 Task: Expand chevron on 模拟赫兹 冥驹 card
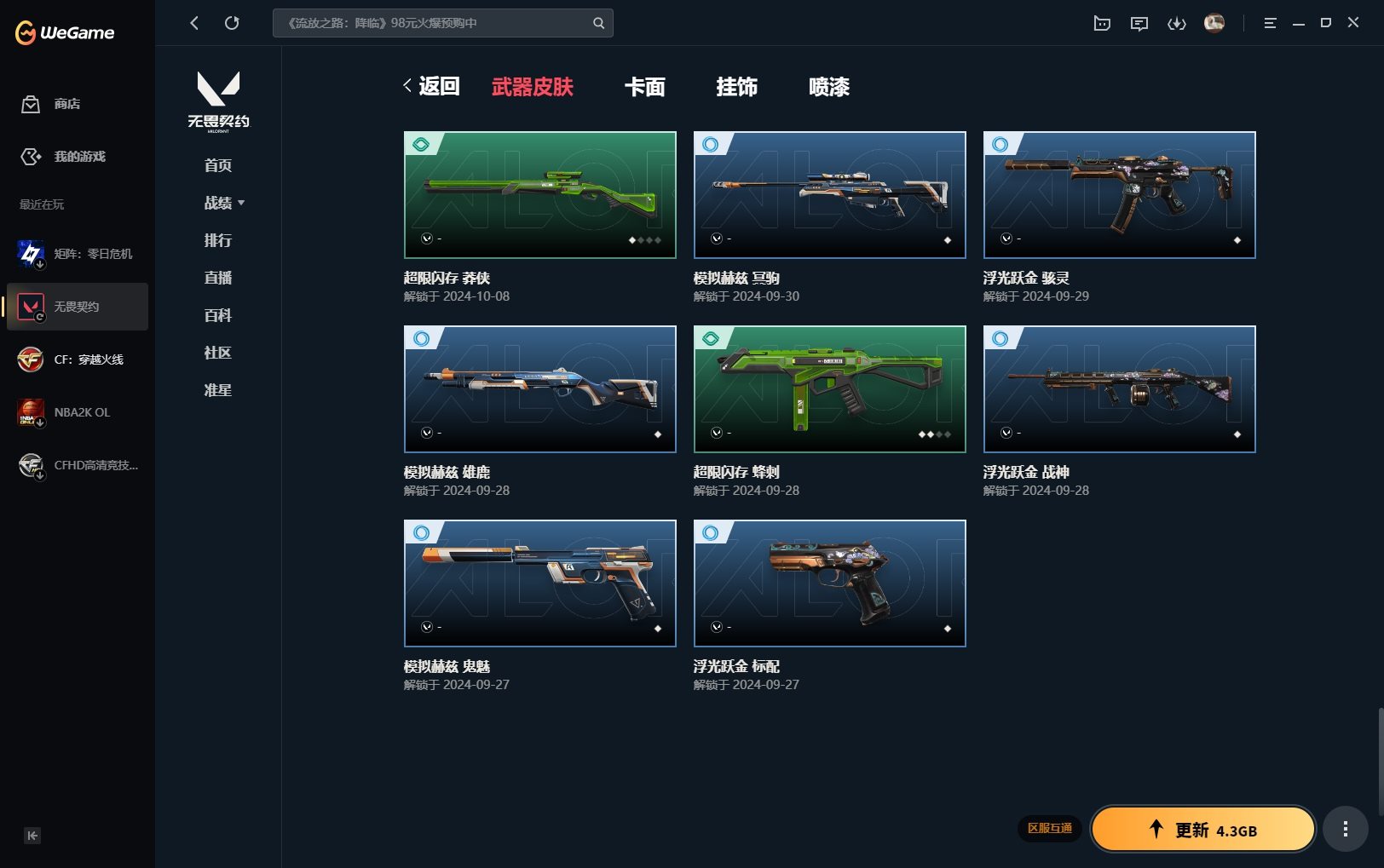717,239
